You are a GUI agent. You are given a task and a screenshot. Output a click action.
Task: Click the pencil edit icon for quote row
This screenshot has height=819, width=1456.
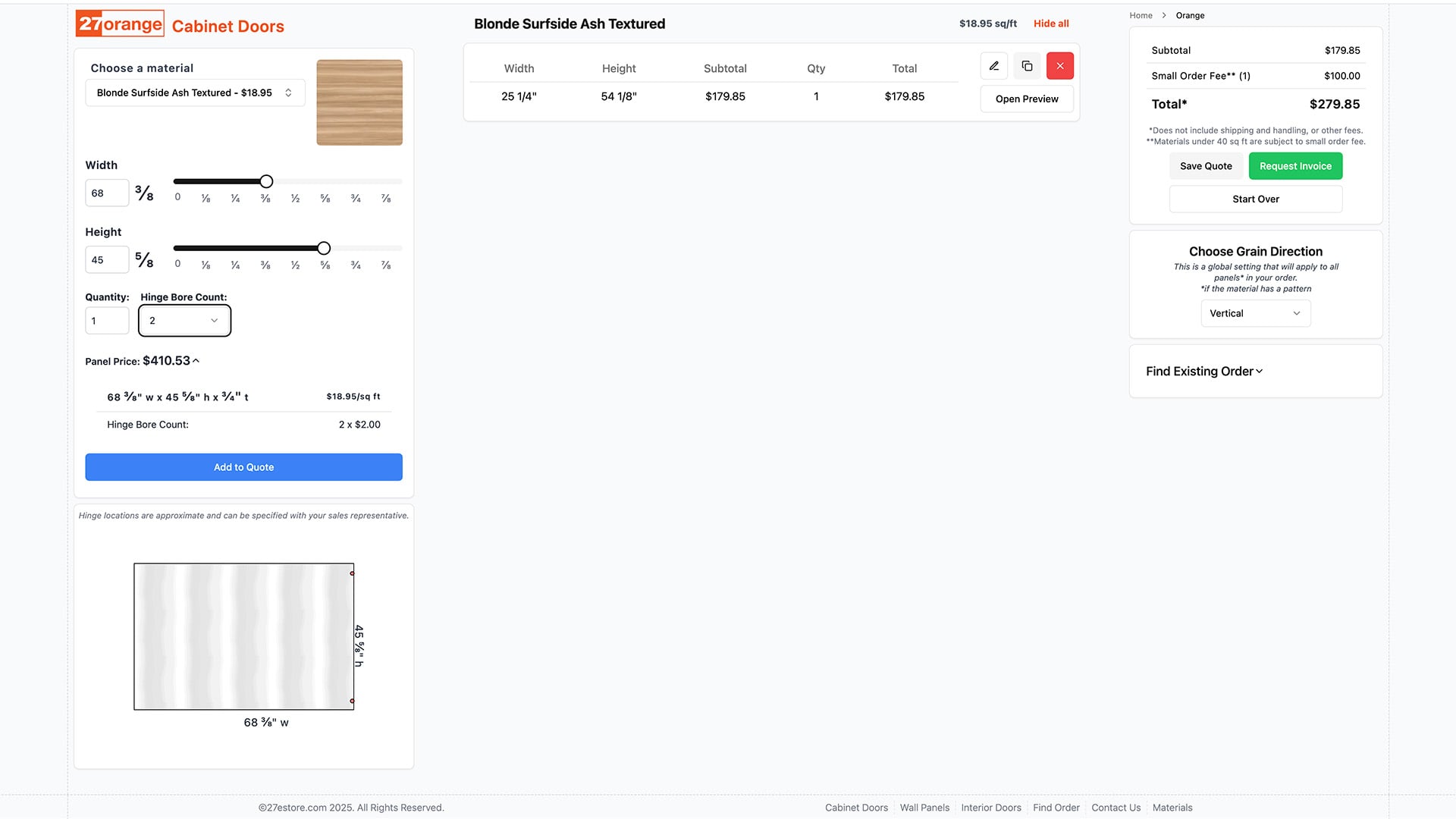(x=993, y=66)
